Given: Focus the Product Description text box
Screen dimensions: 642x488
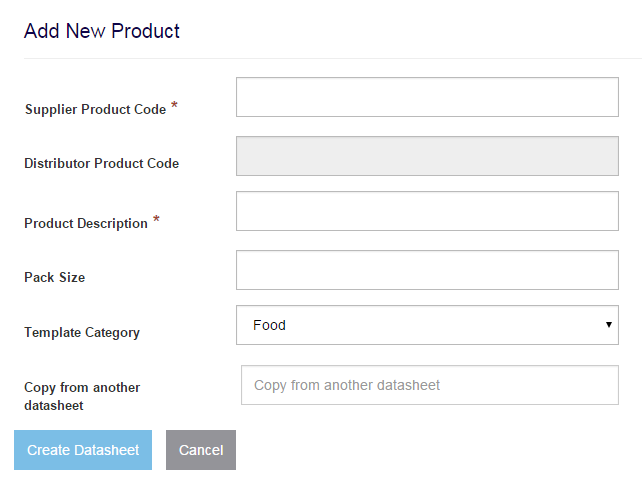Looking at the screenshot, I should (427, 211).
